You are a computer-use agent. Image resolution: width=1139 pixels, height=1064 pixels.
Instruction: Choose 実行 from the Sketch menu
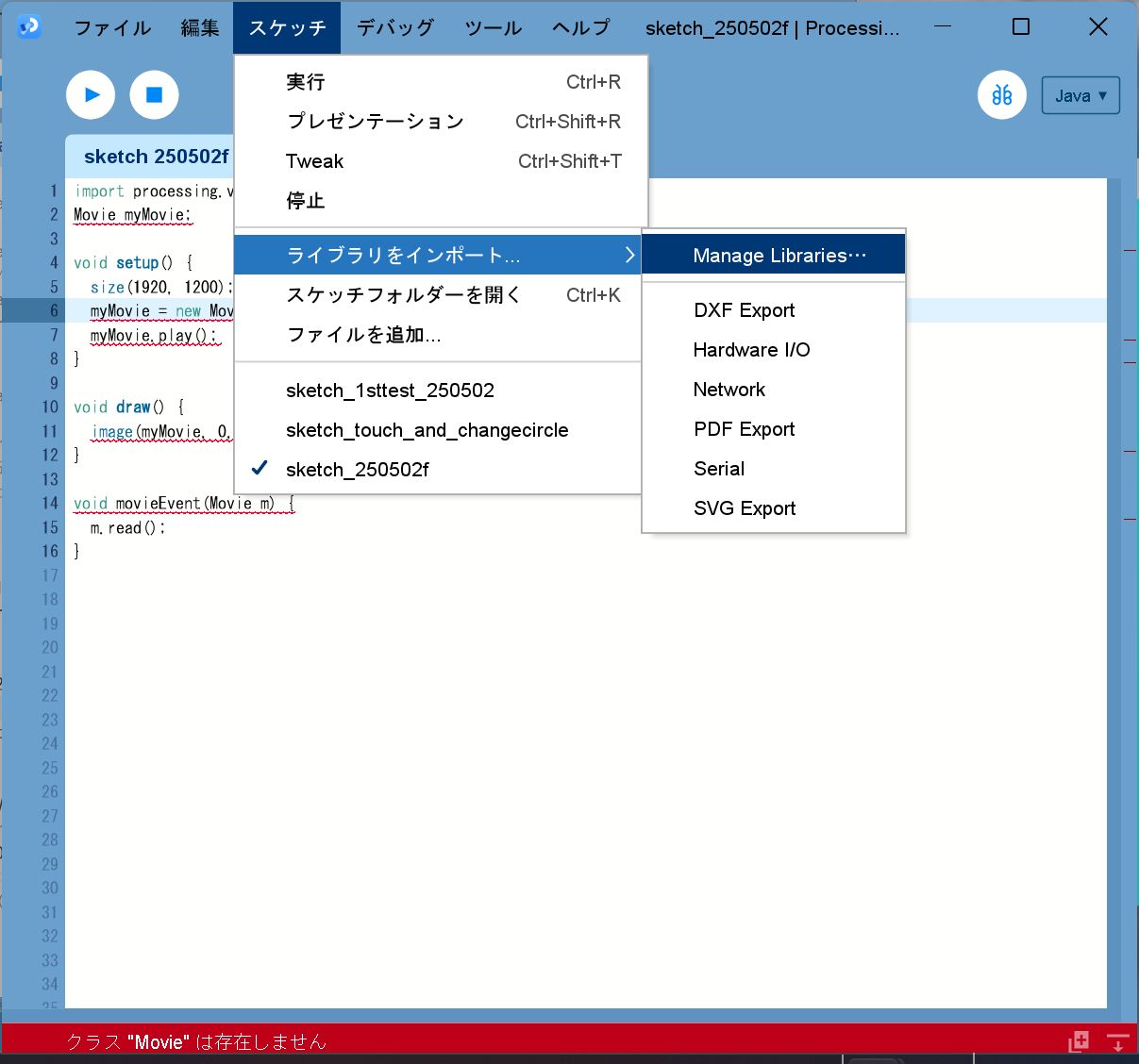click(441, 82)
